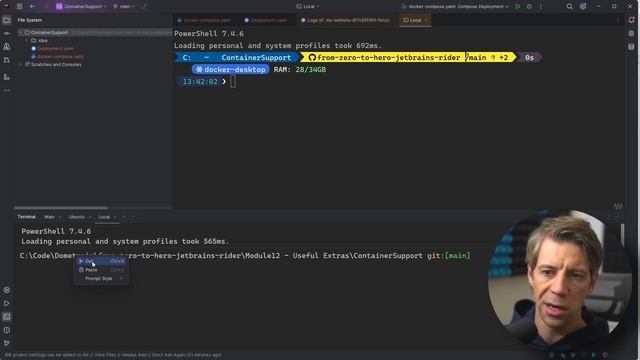Navigate back with the left arrow
This screenshot has width=640, height=360.
pos(33,7)
